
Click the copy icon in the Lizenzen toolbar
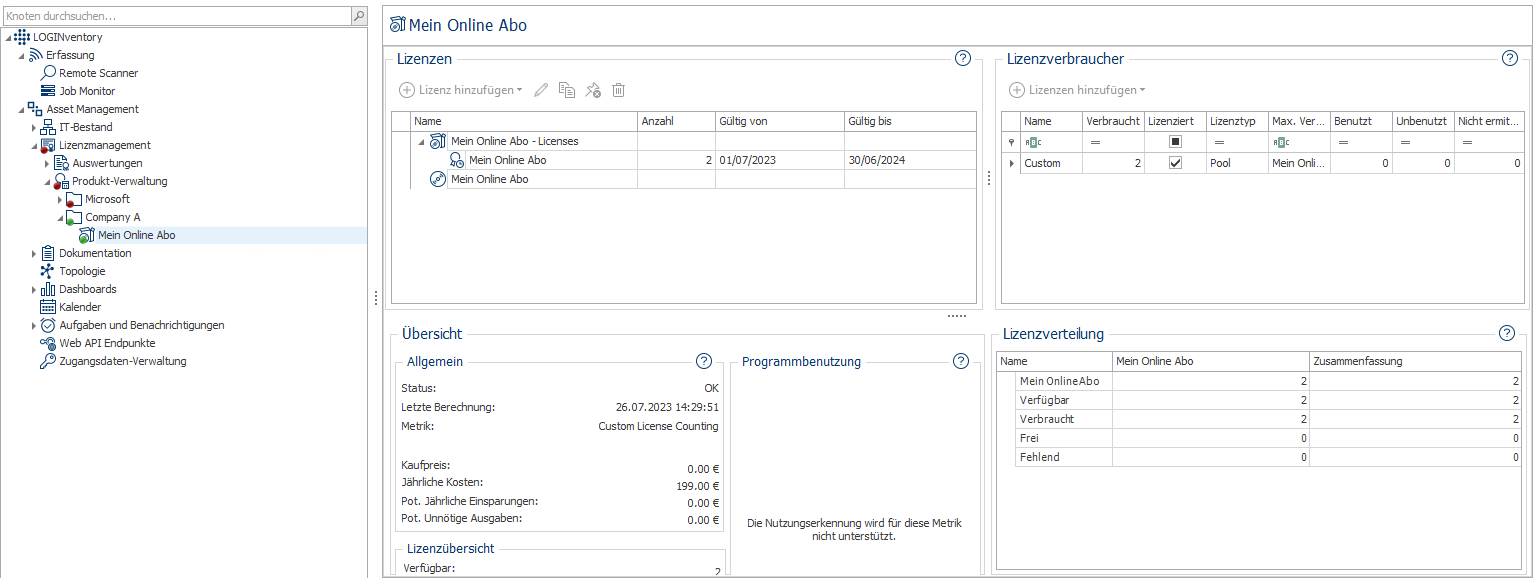coord(567,90)
